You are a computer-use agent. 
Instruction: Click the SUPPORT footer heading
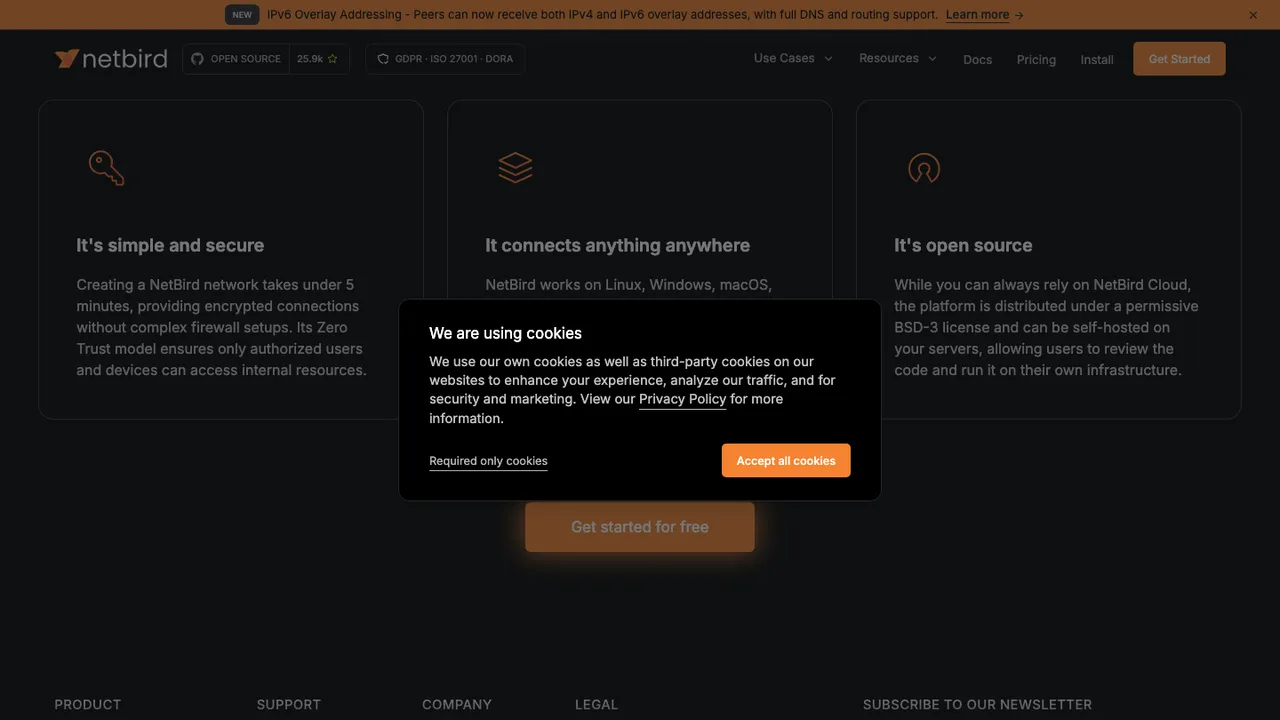pyautogui.click(x=289, y=704)
